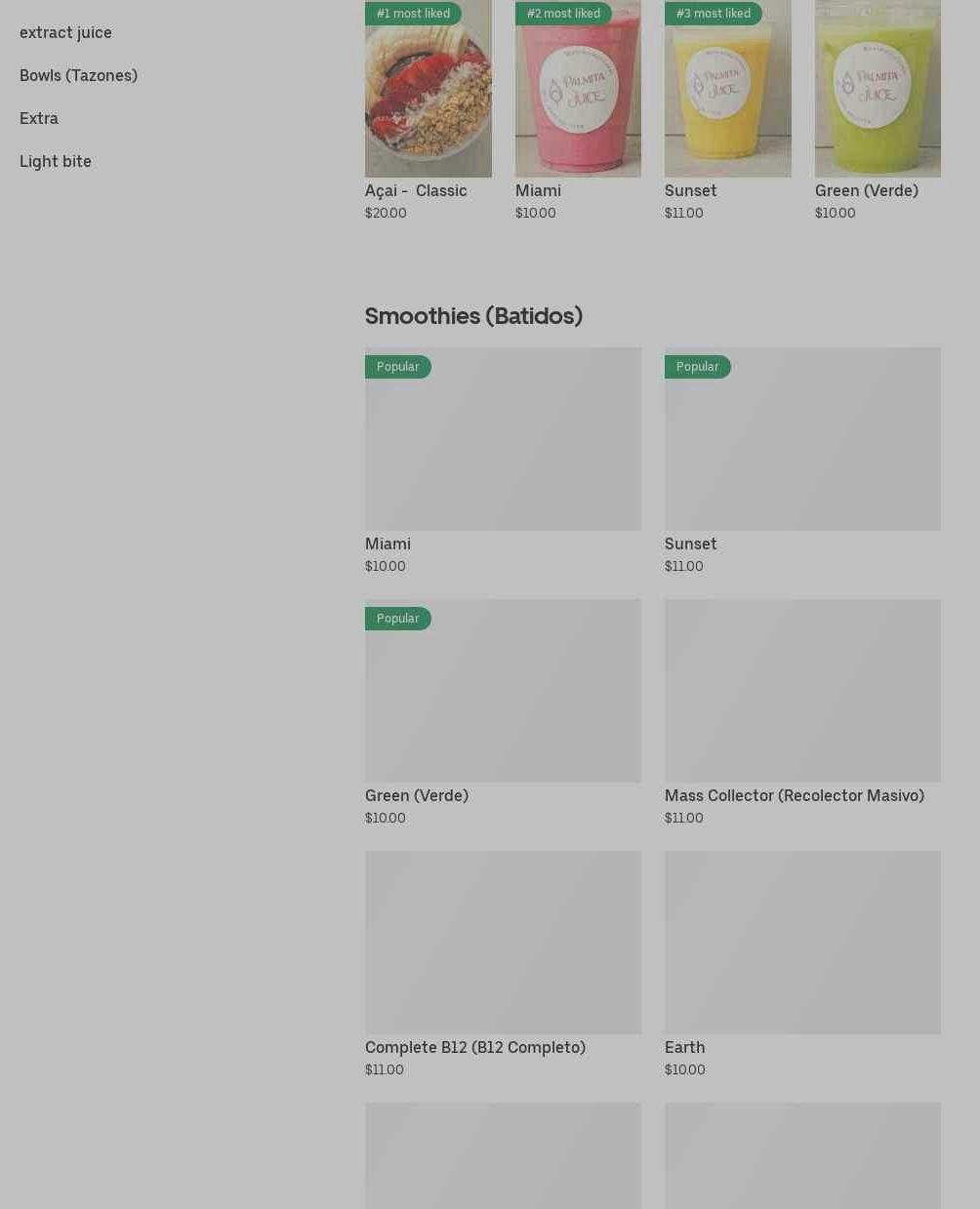Jump to the Light bite category
Image resolution: width=980 pixels, height=1209 pixels.
tap(56, 161)
